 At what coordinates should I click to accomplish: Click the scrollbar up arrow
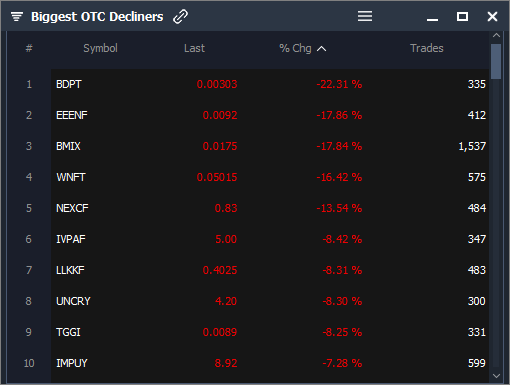click(496, 35)
